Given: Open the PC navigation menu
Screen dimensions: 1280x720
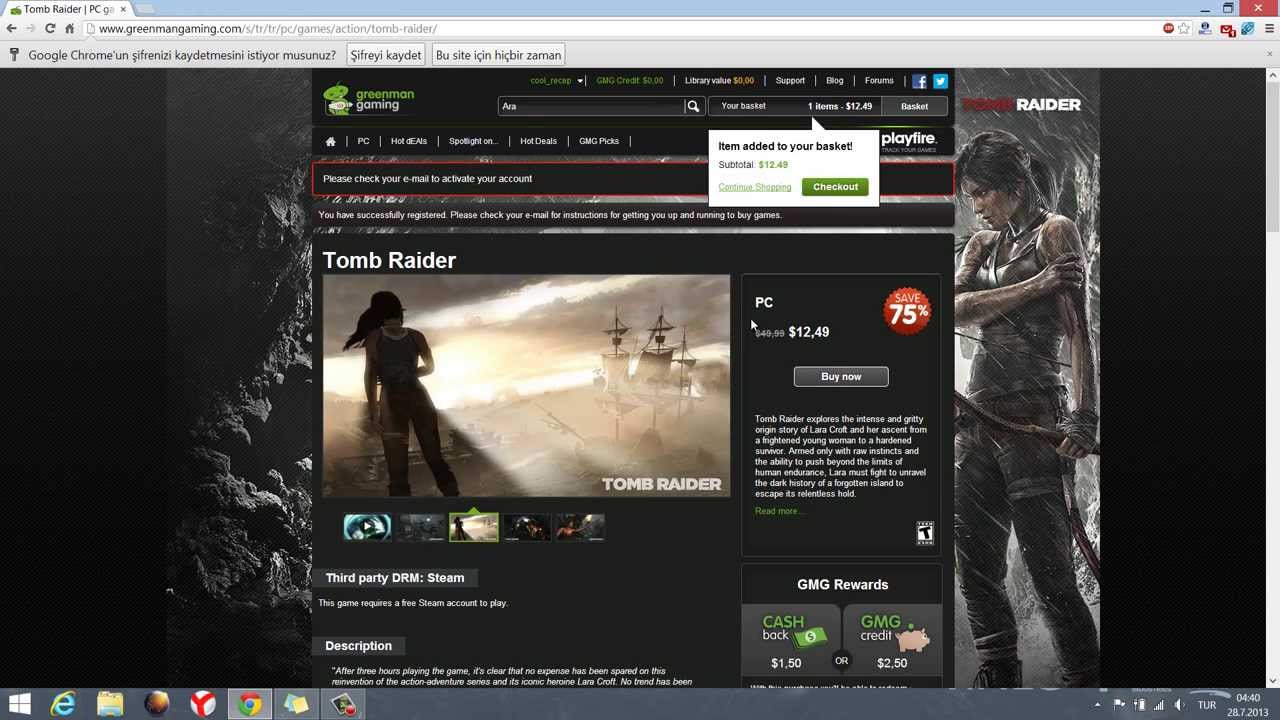Looking at the screenshot, I should (363, 141).
